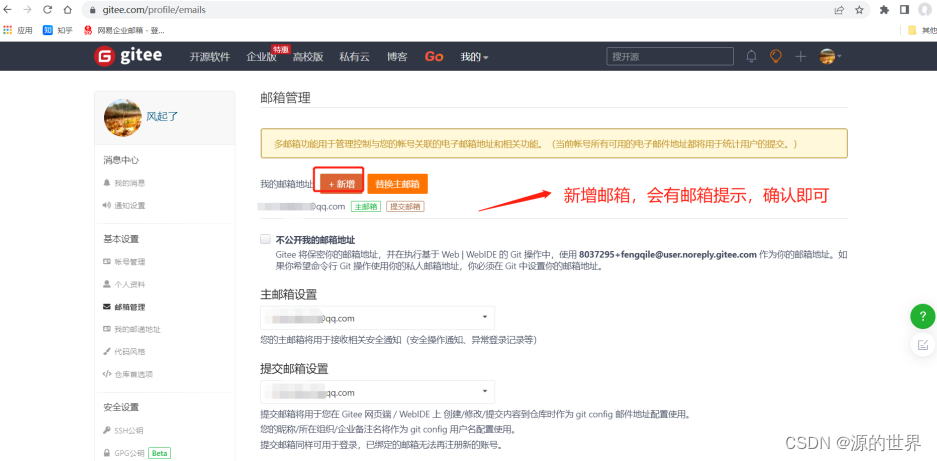Viewport: 937px width, 461px height.
Task: Click the 风起了 profile avatar picture
Action: pos(123,118)
